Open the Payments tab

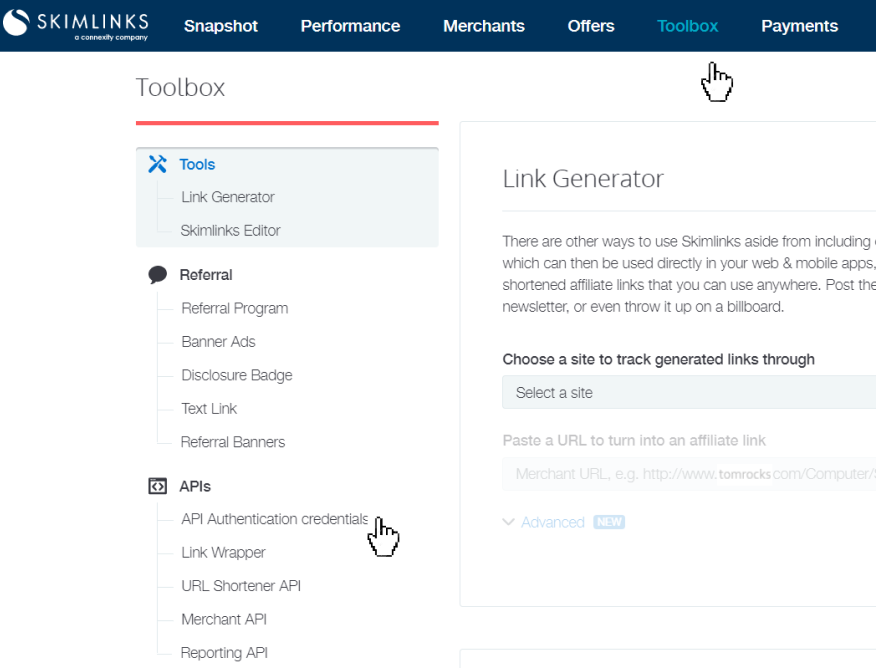point(799,26)
